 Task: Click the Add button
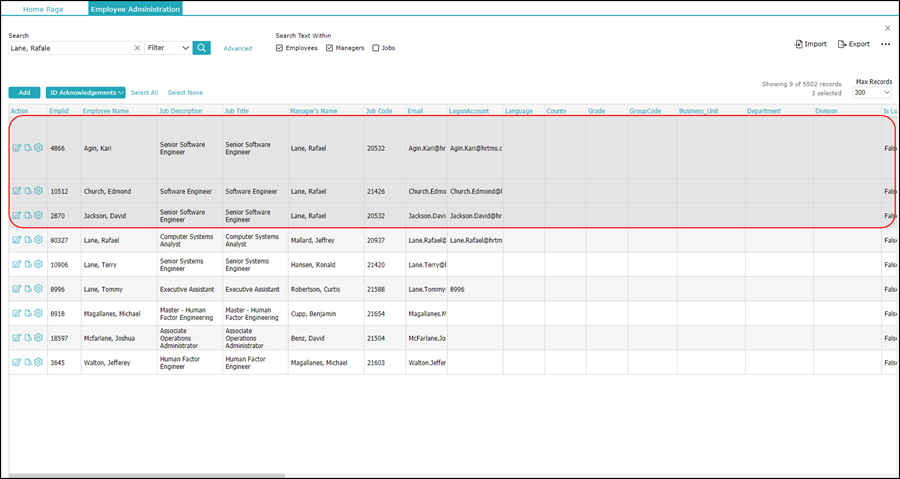click(x=24, y=92)
